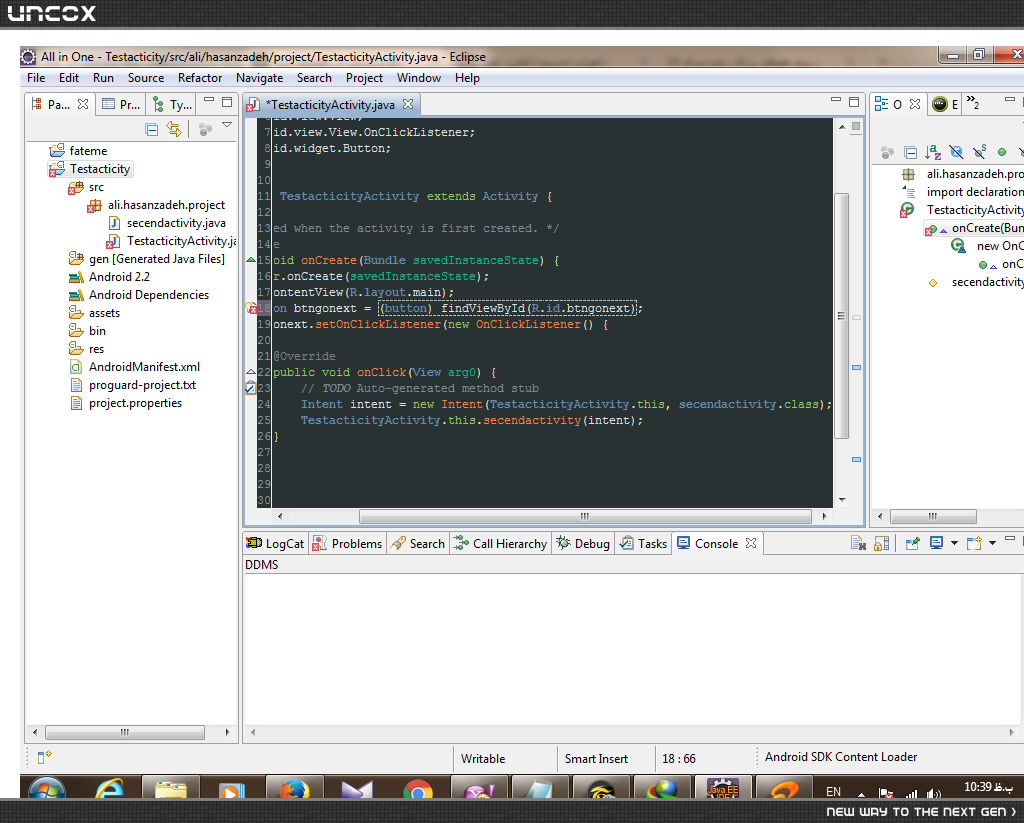Click the error marker on line 18

pos(251,308)
